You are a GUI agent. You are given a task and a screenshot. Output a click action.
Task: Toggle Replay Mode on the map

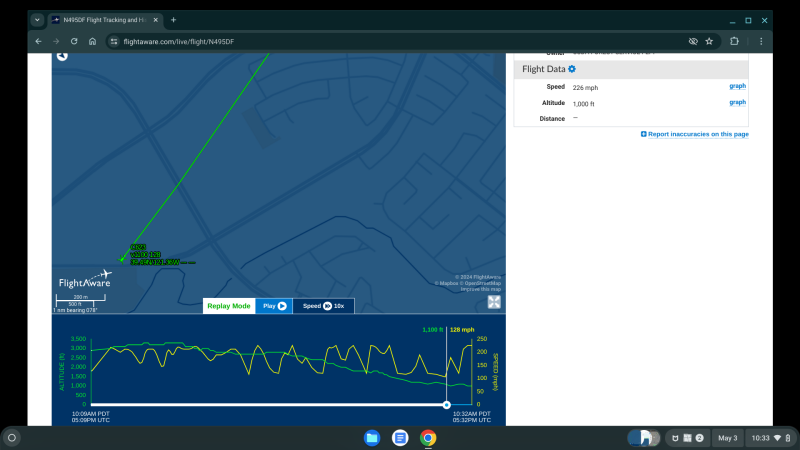[x=228, y=306]
